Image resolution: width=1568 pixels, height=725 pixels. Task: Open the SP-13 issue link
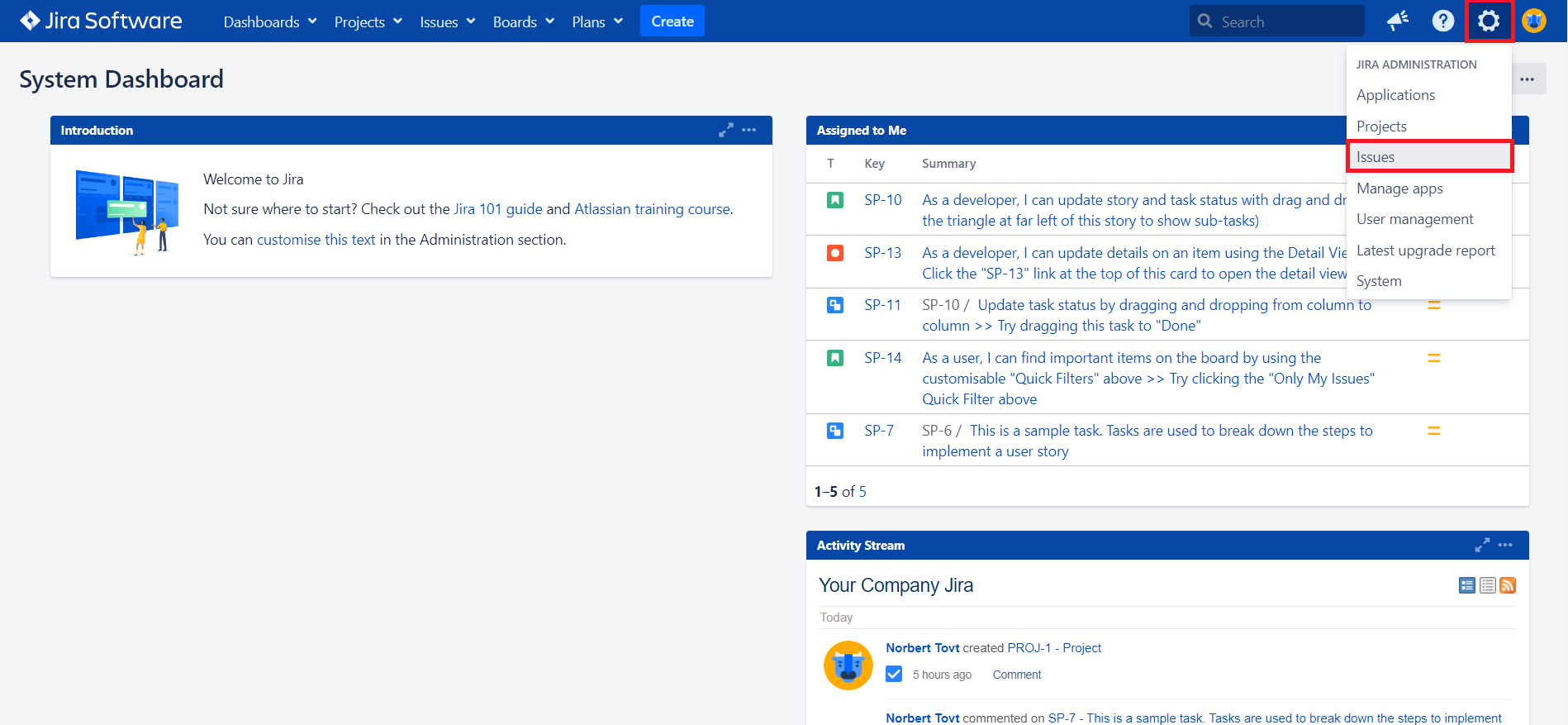tap(882, 253)
